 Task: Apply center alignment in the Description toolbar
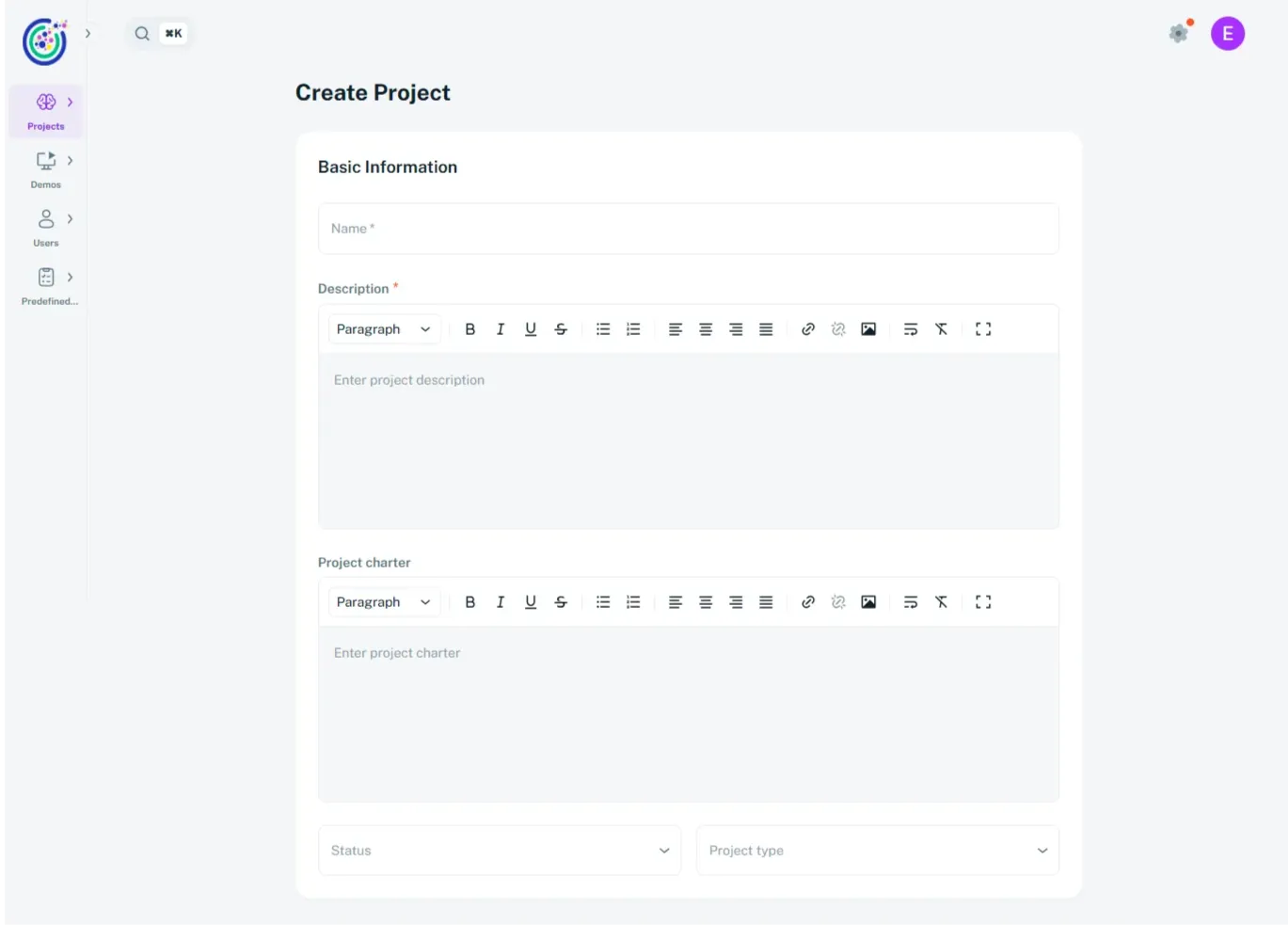(705, 328)
